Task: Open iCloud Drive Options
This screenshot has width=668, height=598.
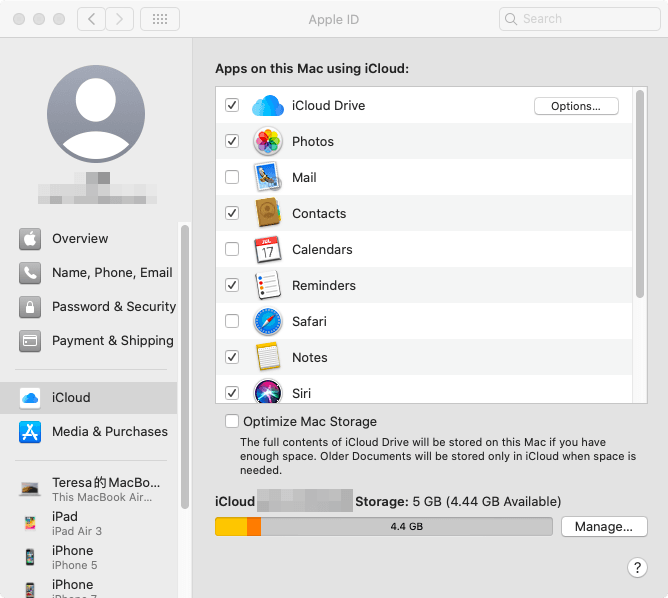Action: [x=576, y=106]
